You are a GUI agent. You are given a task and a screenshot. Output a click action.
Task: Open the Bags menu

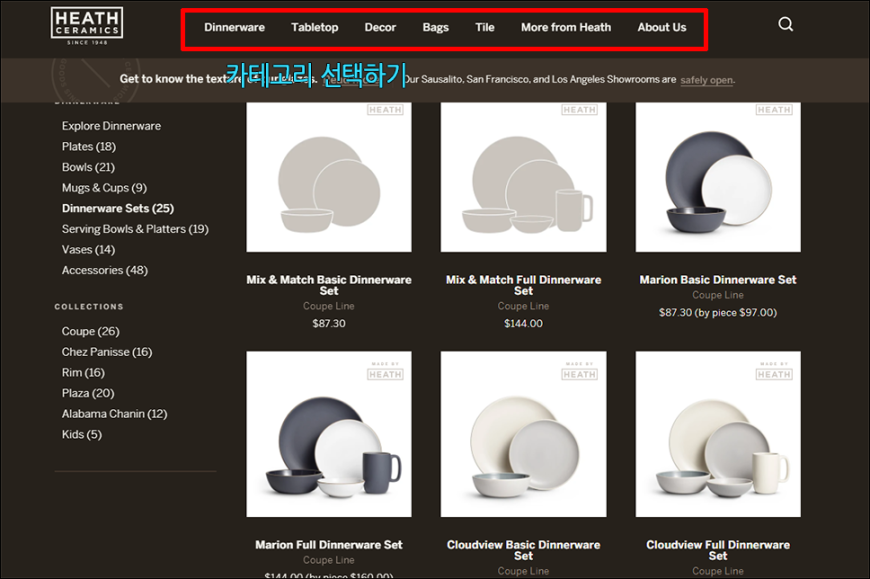436,27
